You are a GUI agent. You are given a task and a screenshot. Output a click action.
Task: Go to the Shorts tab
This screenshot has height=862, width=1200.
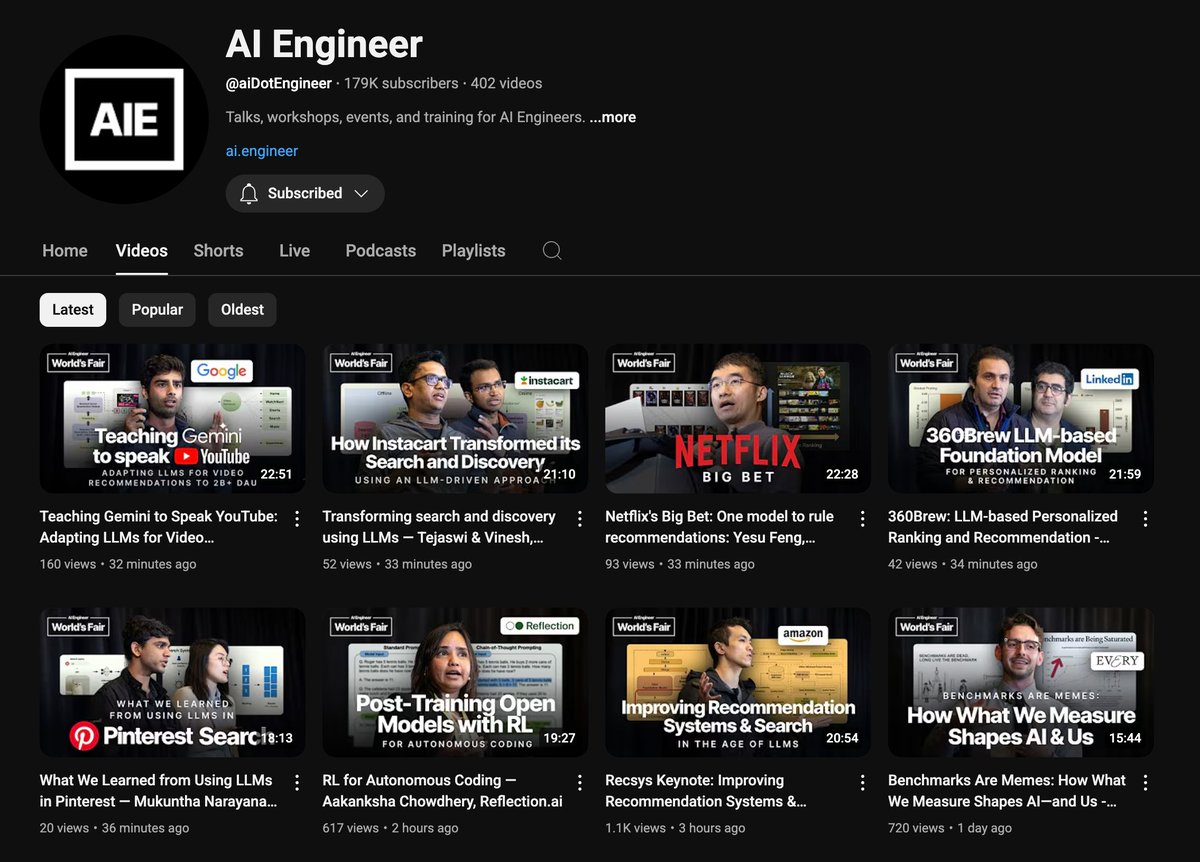218,251
